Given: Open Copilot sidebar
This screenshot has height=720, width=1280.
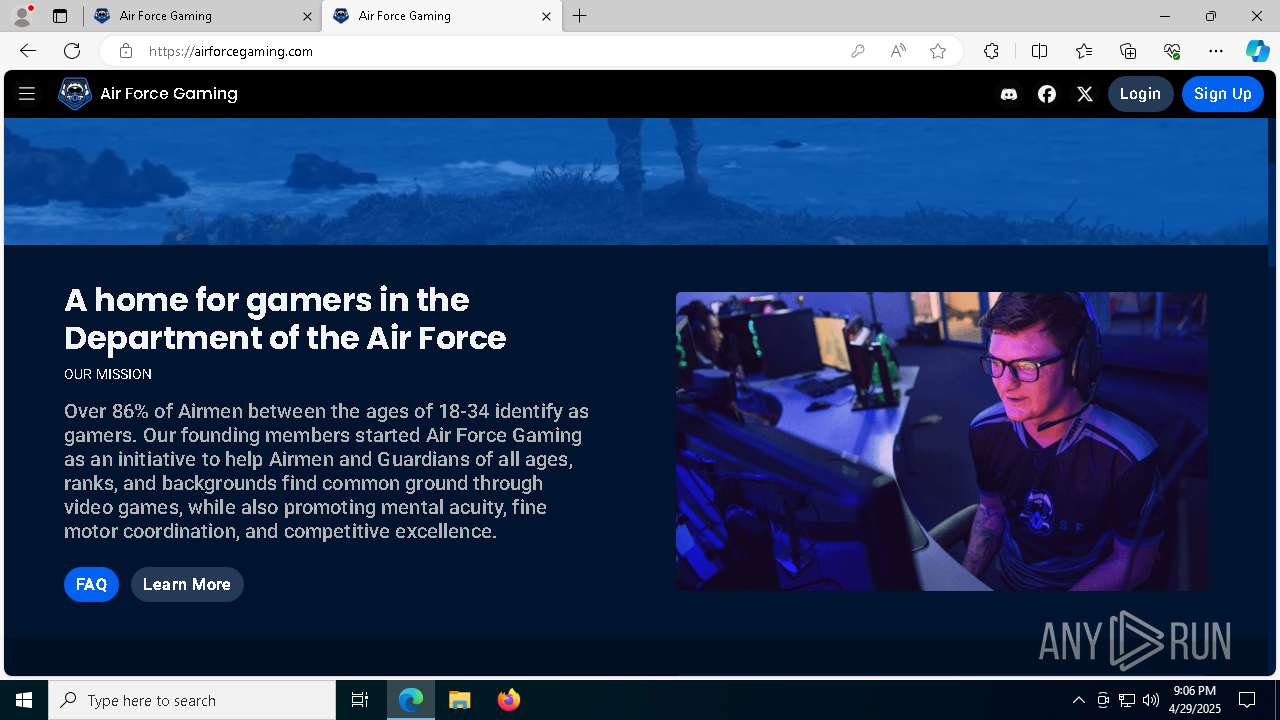Looking at the screenshot, I should tap(1257, 51).
